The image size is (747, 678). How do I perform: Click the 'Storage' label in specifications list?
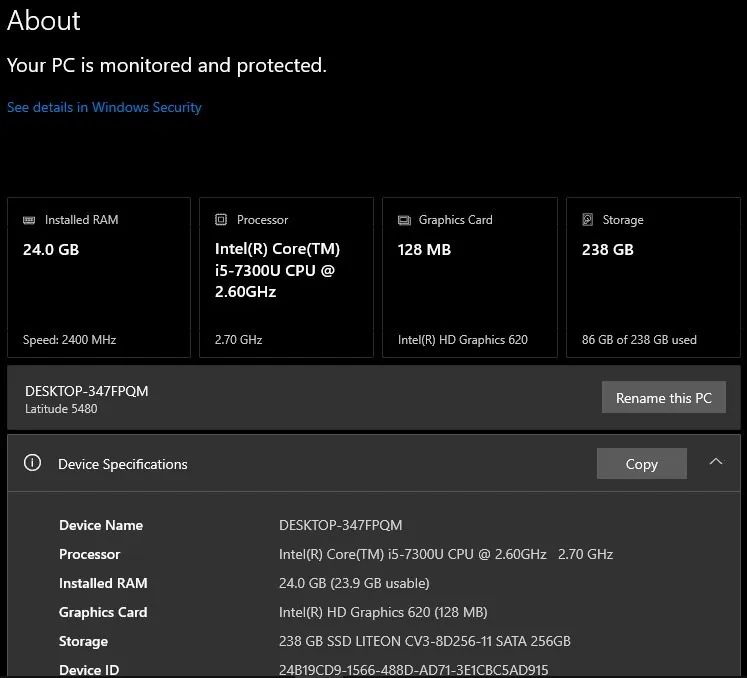tap(83, 641)
